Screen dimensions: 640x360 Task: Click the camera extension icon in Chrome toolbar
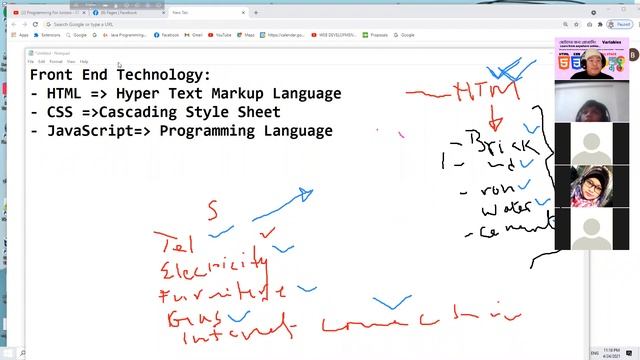pyautogui.click(x=589, y=24)
